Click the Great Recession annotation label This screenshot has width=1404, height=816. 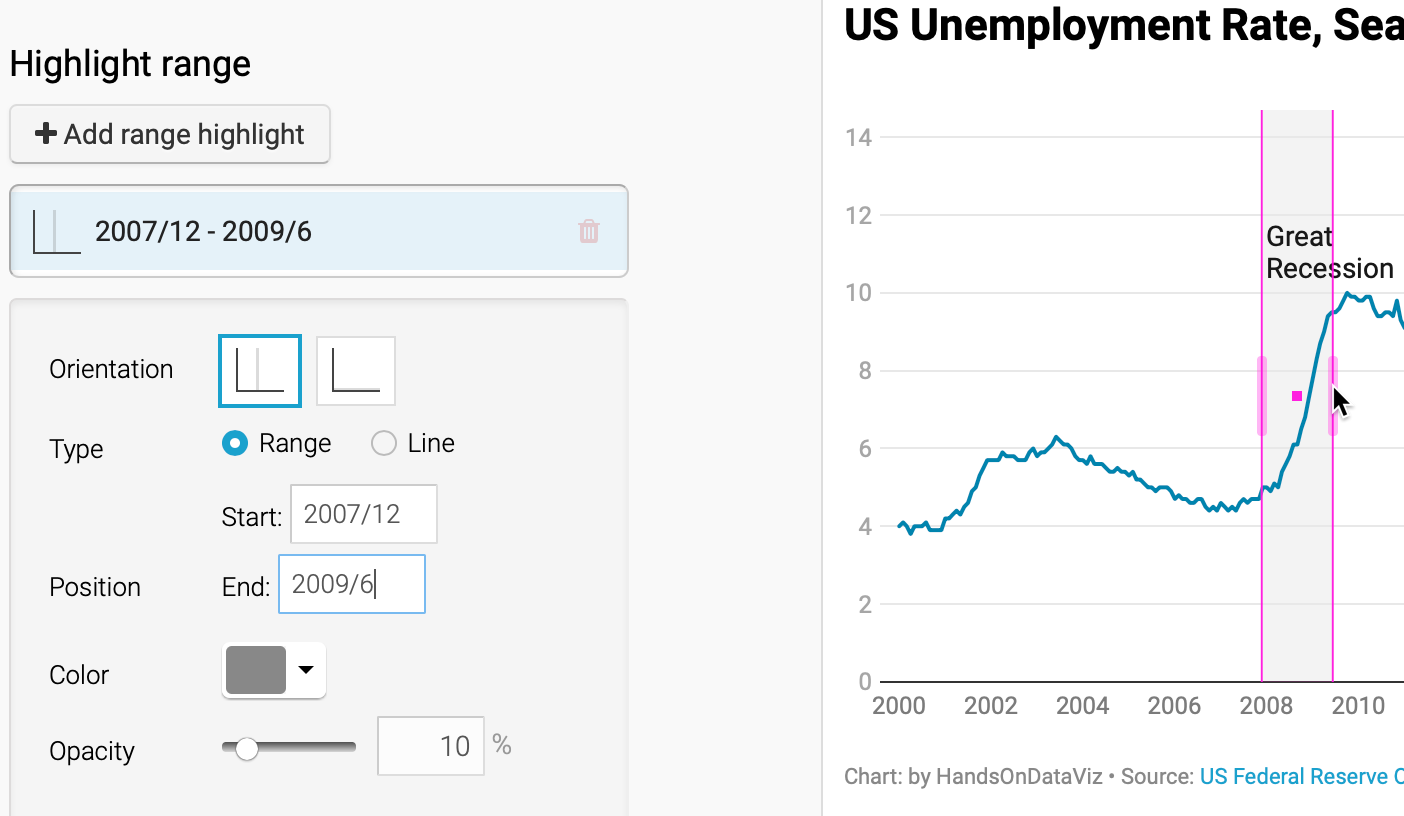point(1329,253)
